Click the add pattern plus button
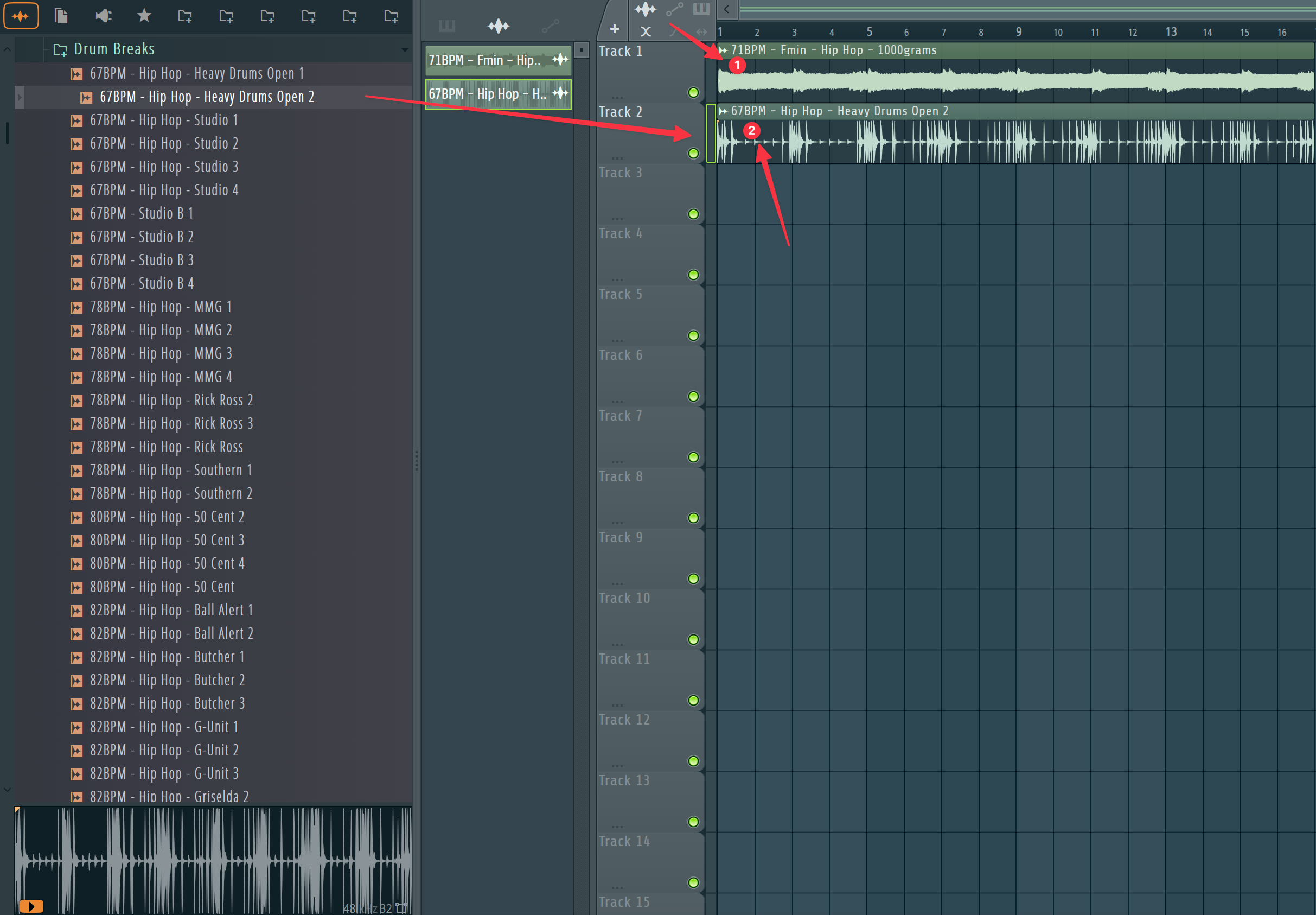The width and height of the screenshot is (1316, 915). [x=614, y=29]
